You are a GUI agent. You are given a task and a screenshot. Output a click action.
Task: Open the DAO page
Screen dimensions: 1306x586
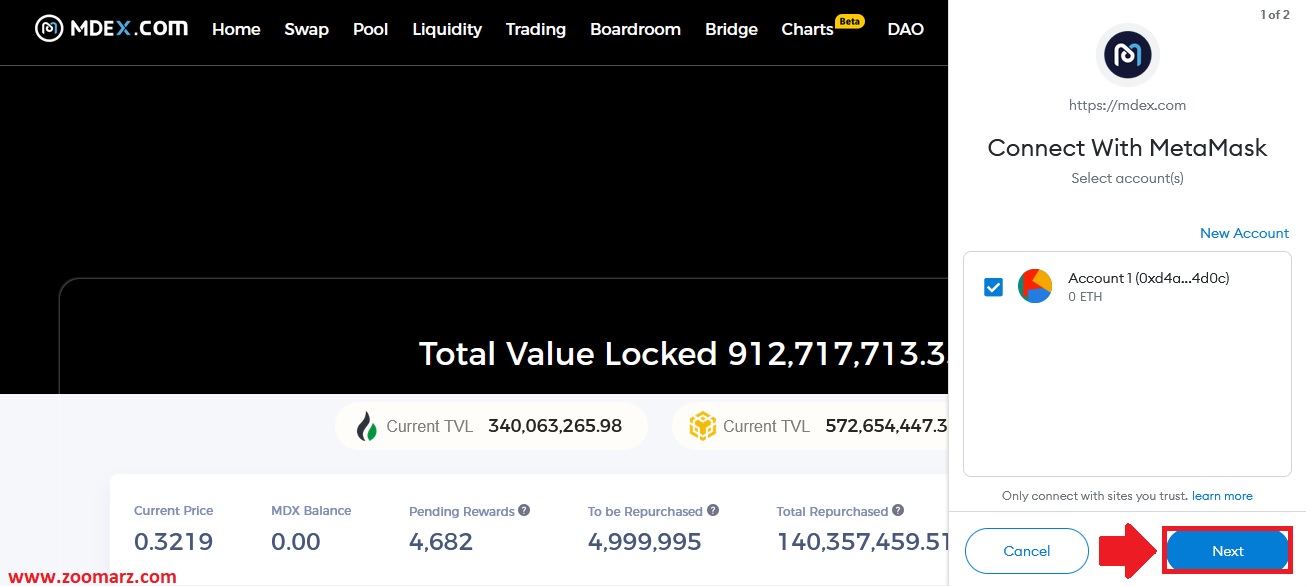coord(905,29)
